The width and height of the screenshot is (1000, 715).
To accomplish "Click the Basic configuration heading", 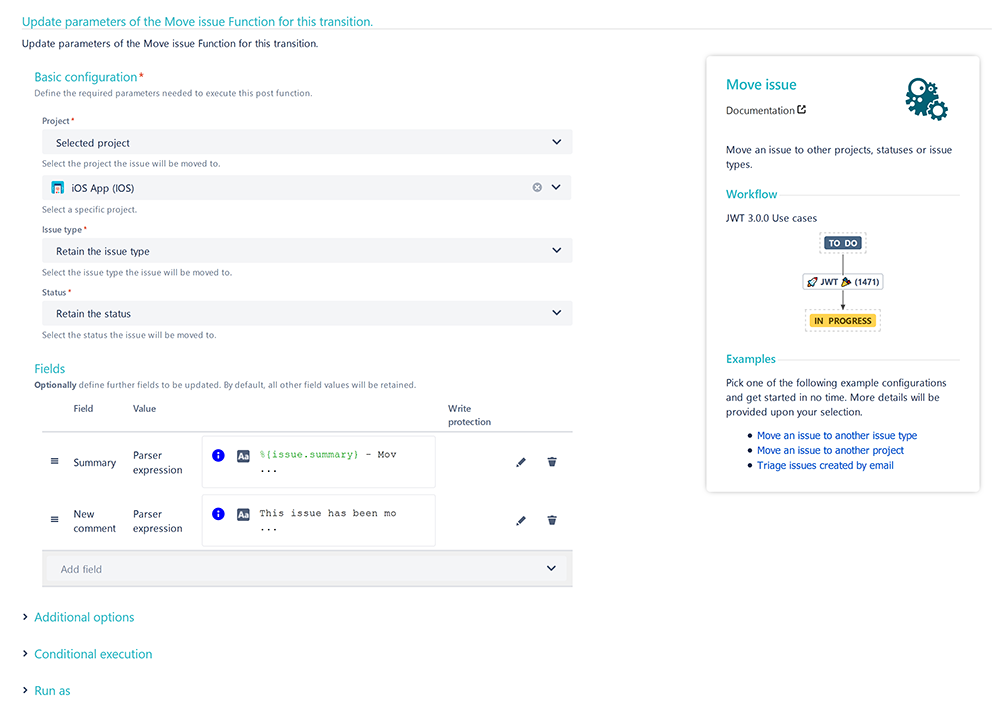I will pos(85,77).
